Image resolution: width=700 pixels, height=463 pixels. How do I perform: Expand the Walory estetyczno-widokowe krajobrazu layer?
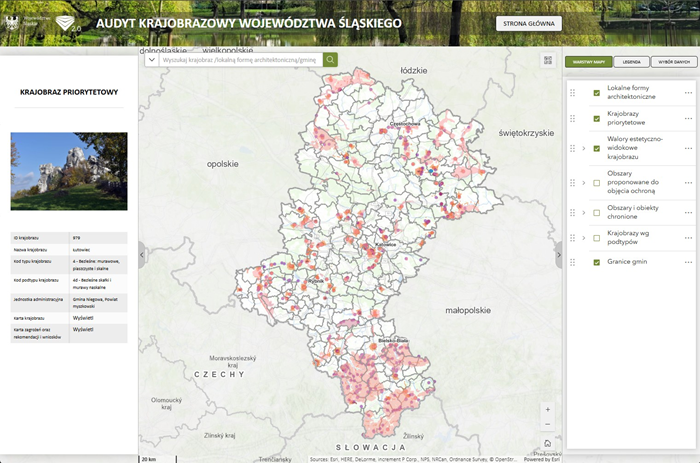(584, 148)
